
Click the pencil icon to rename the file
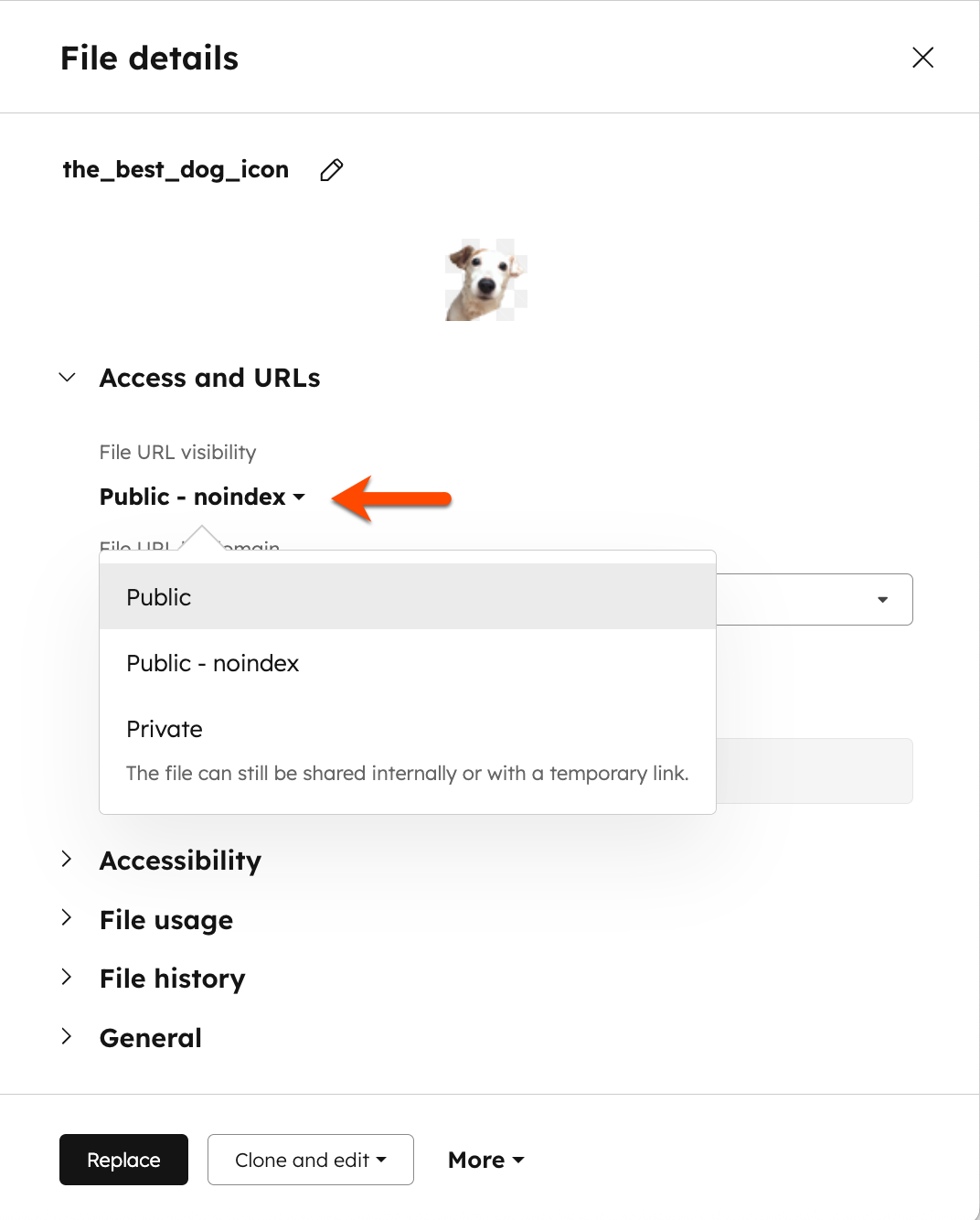click(331, 170)
